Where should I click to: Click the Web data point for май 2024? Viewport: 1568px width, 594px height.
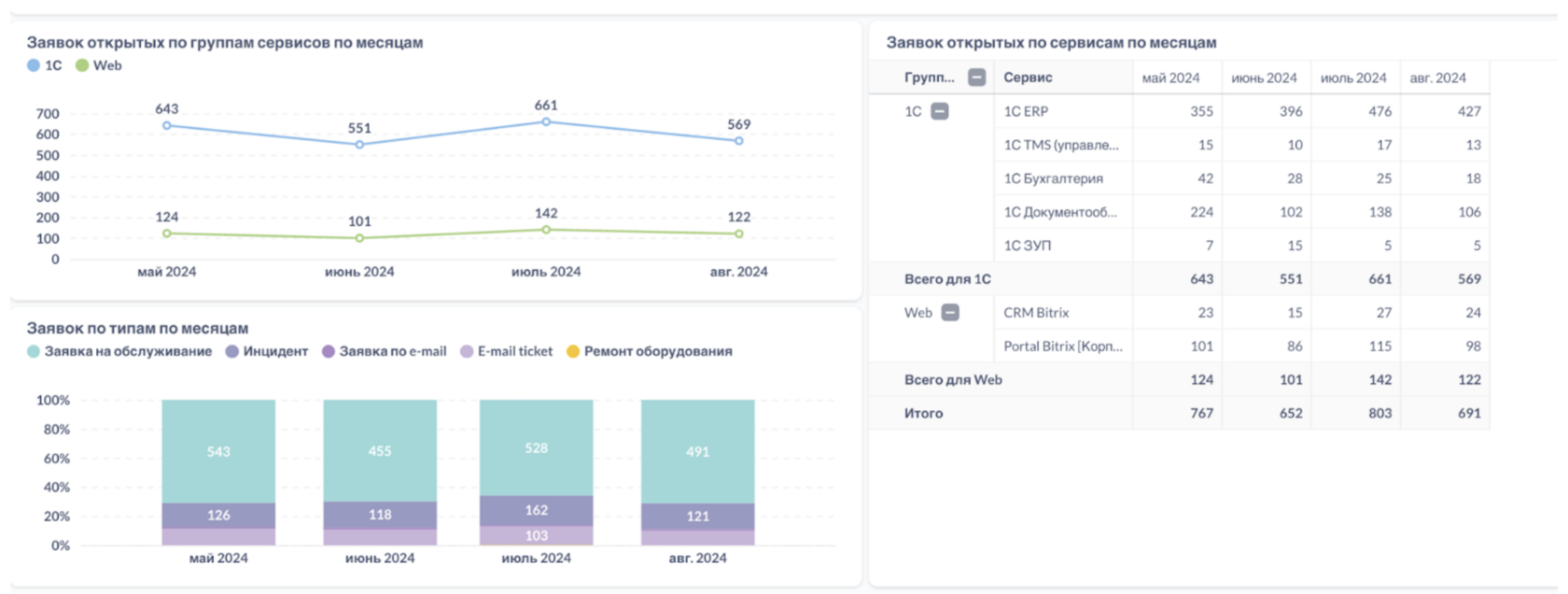click(x=167, y=233)
